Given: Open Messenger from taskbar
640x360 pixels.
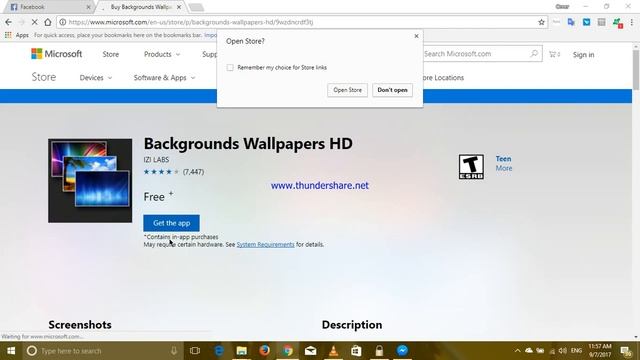Looking at the screenshot, I should (402, 351).
